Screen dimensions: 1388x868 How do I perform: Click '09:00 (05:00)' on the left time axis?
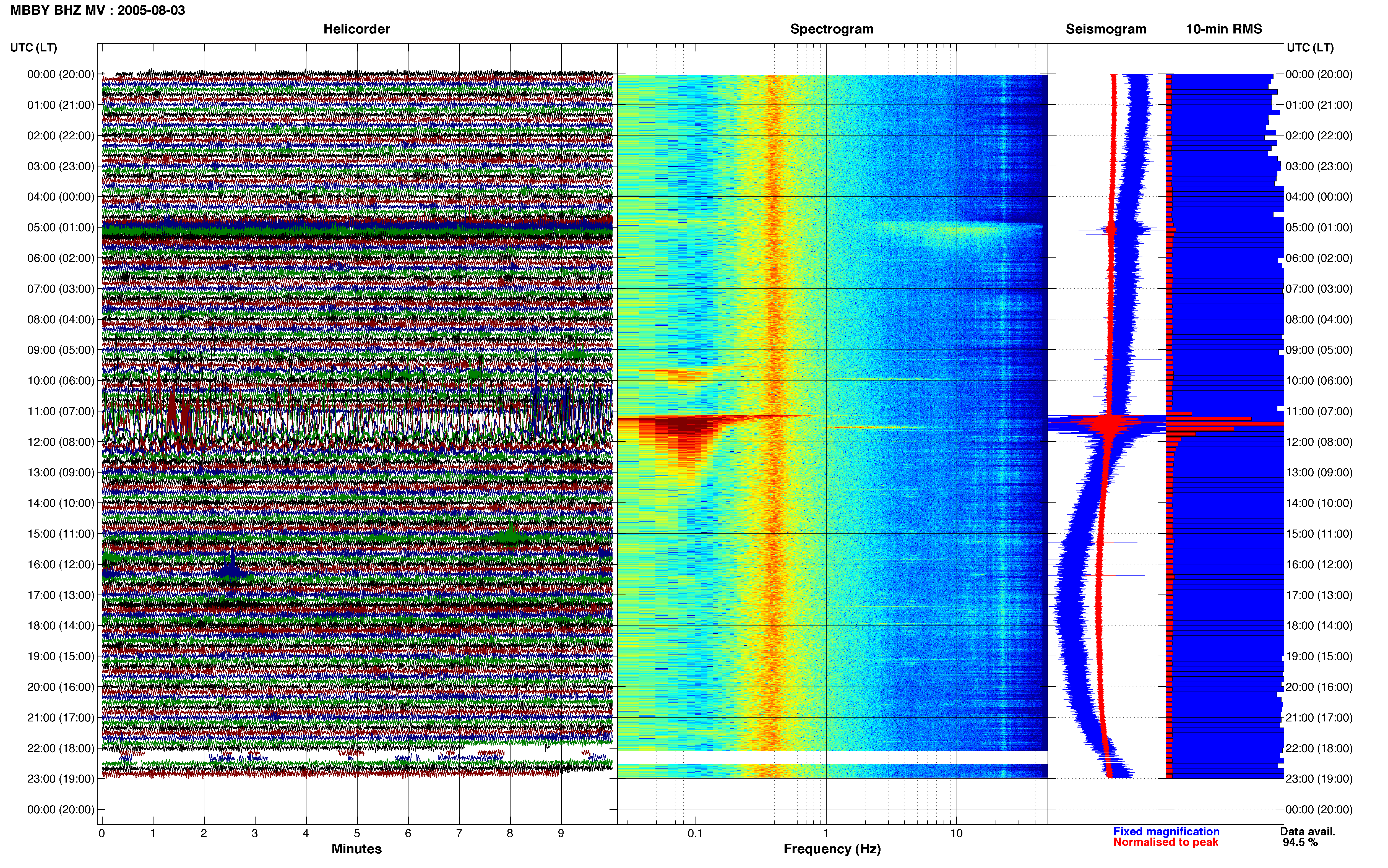61,350
